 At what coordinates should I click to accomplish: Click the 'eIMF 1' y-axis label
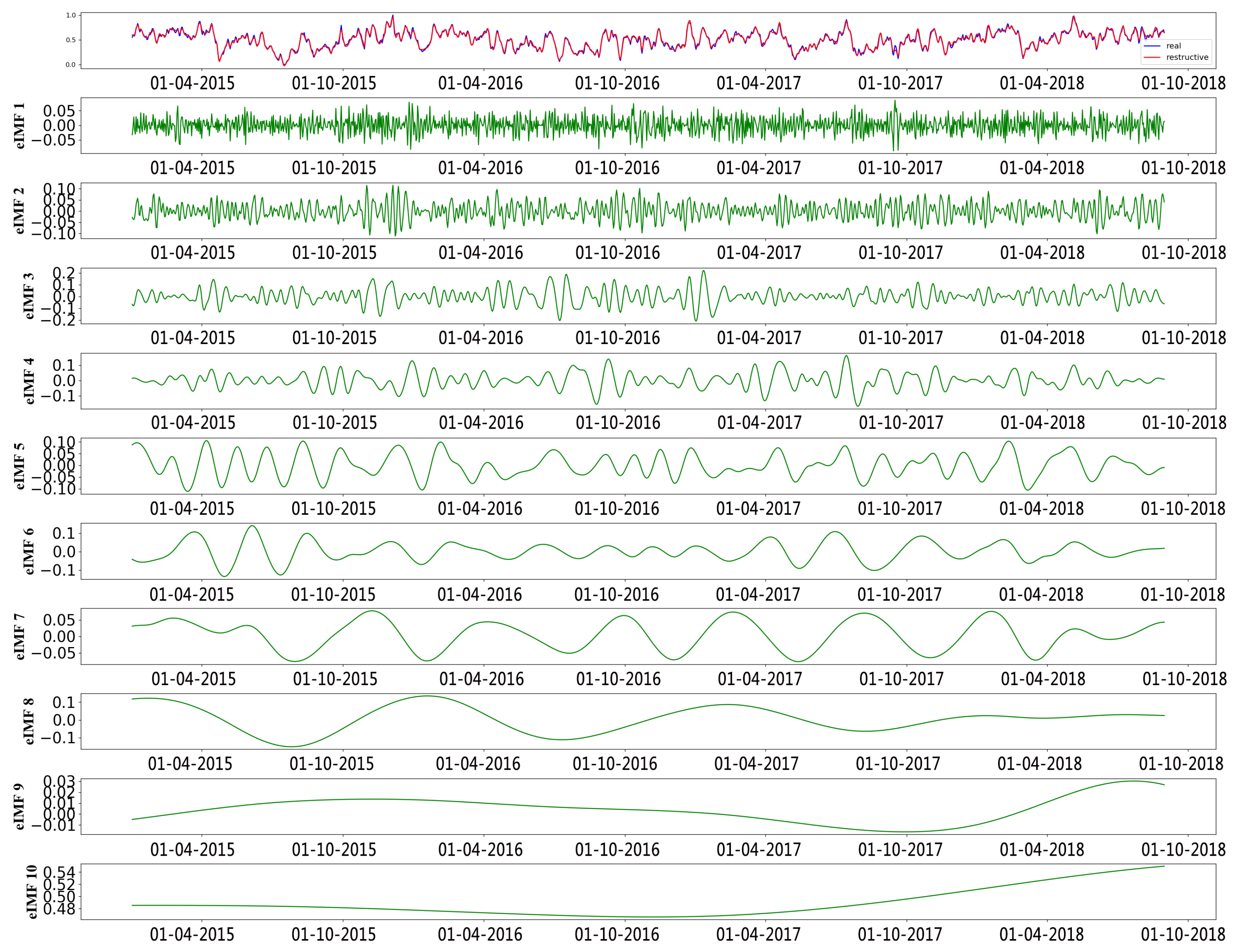pyautogui.click(x=19, y=126)
